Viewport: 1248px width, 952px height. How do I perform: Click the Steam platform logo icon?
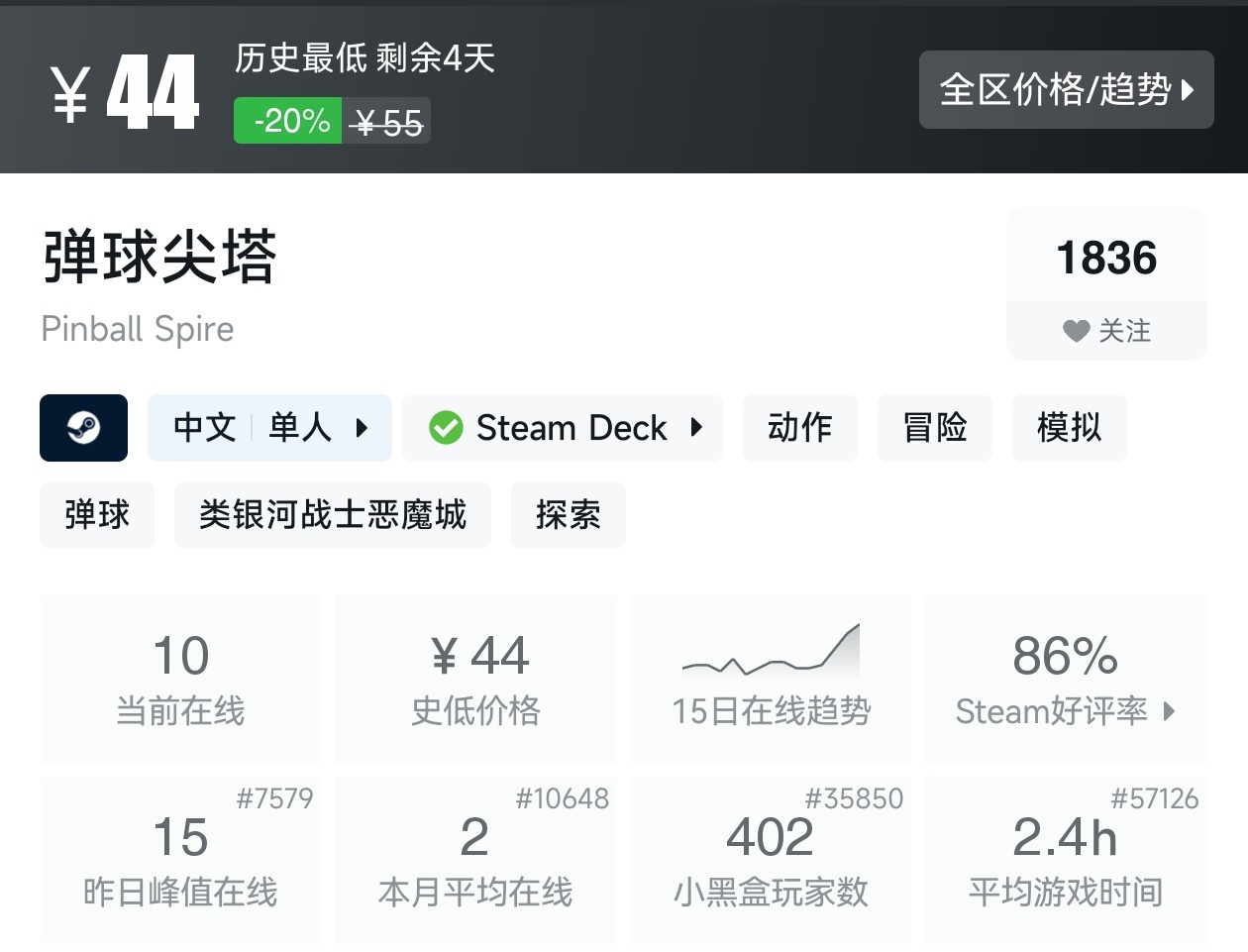(x=83, y=428)
